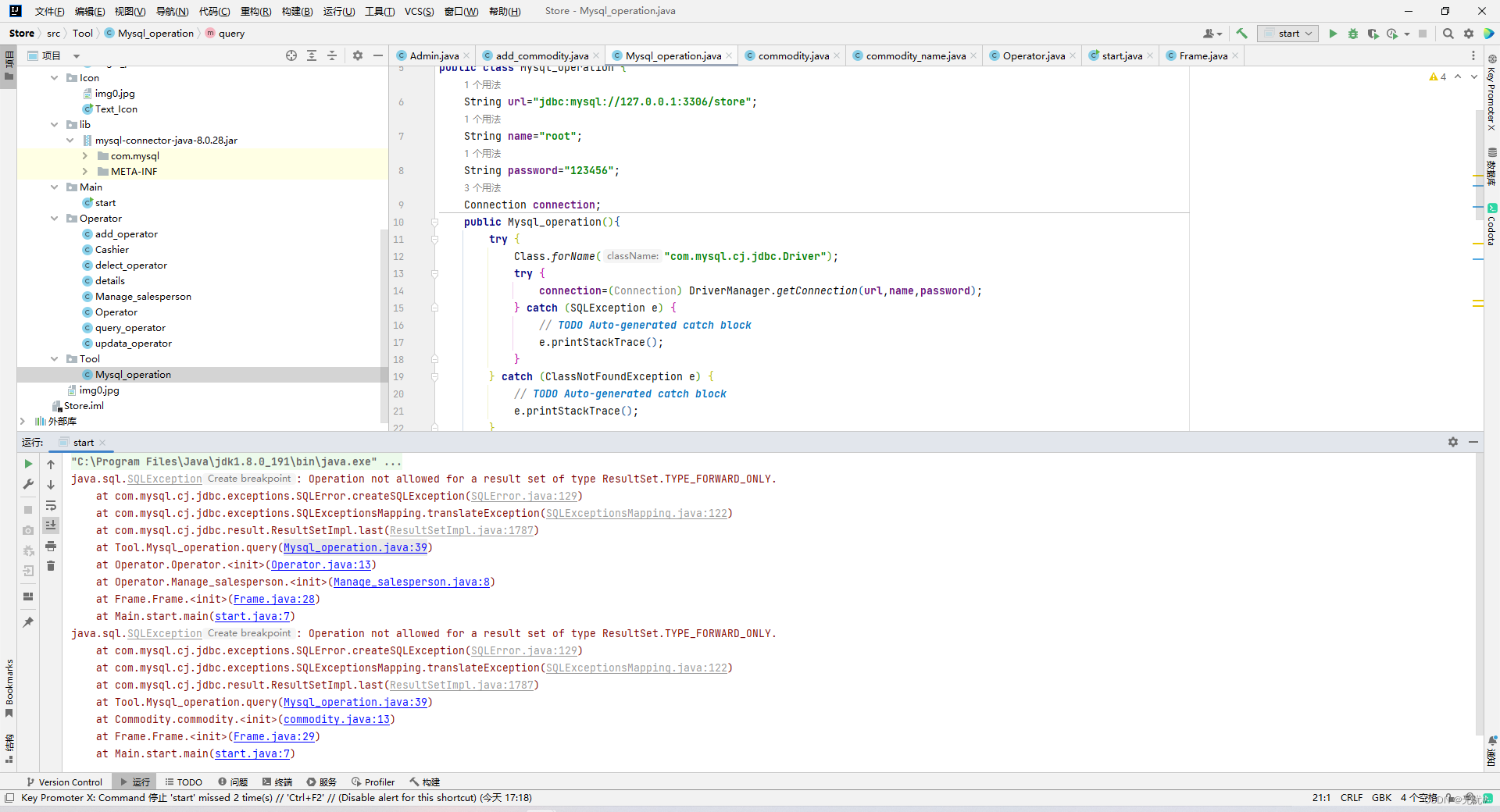Expand the 外部库 (External Libraries) node

click(23, 422)
